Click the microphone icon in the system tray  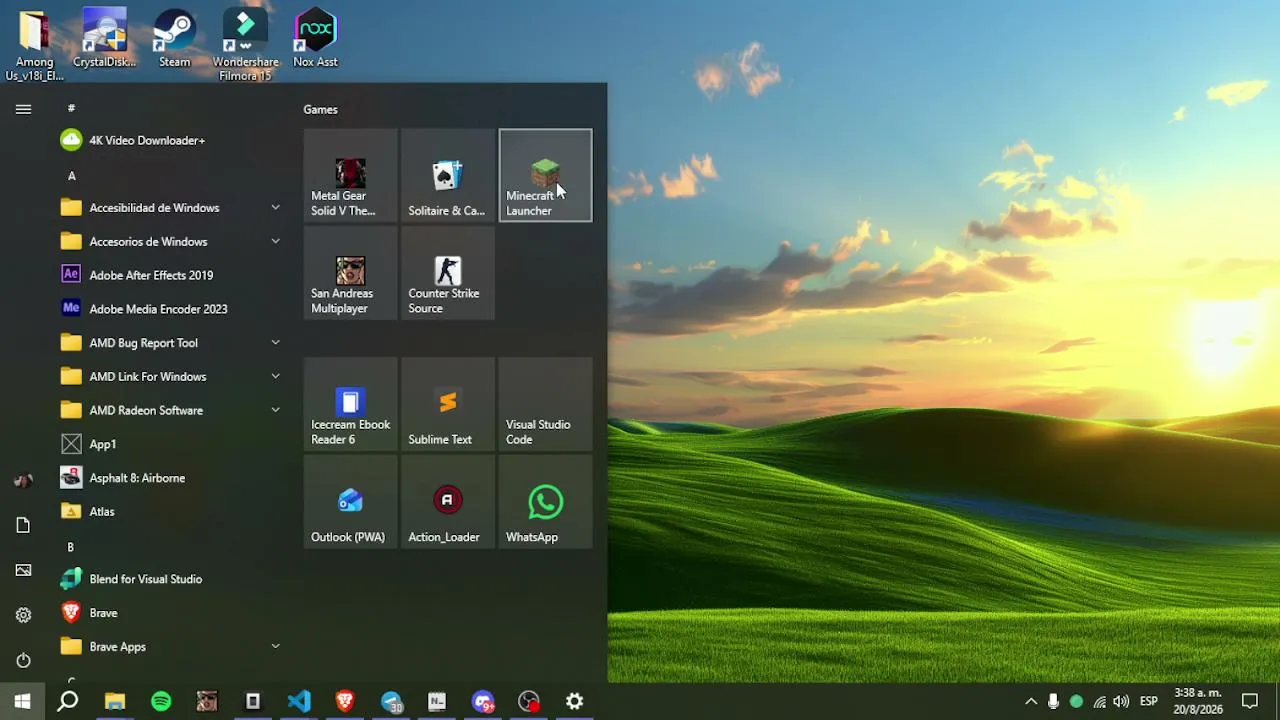pyautogui.click(x=1053, y=701)
